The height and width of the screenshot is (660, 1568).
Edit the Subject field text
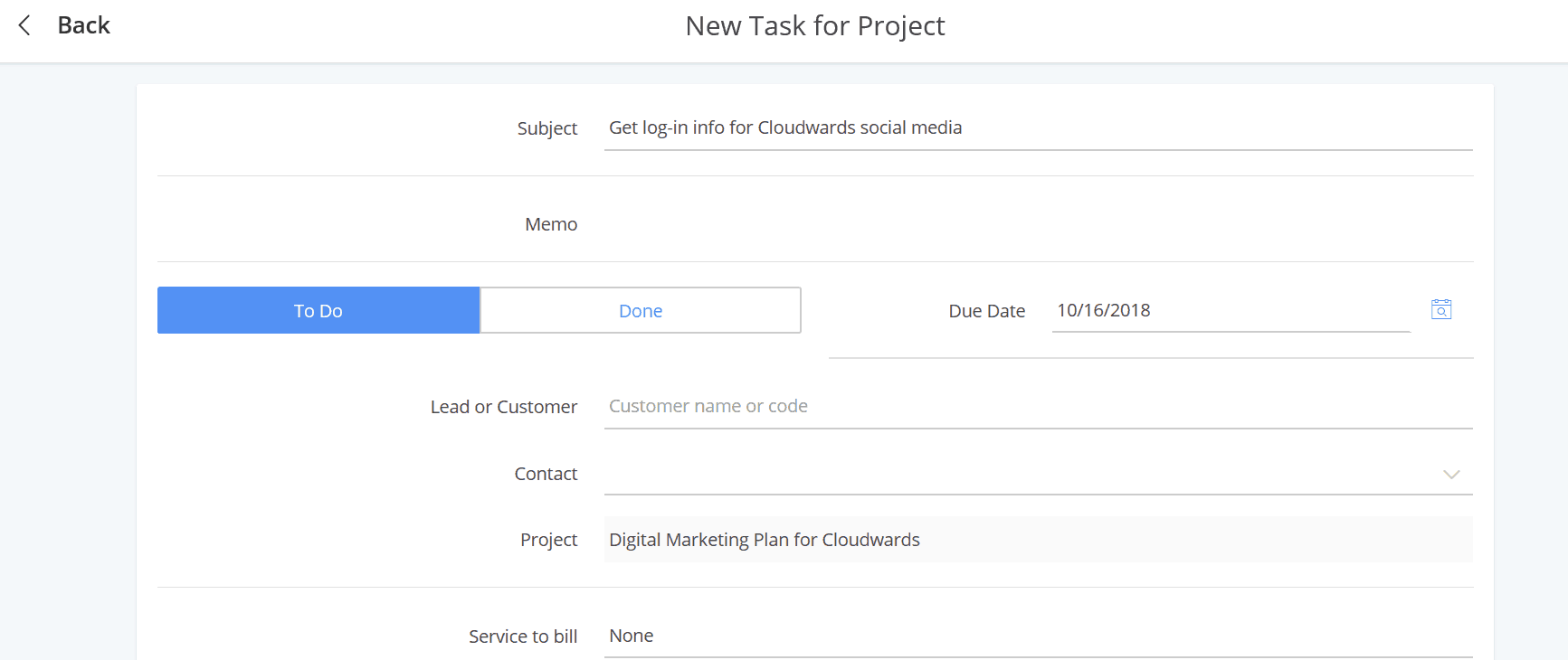pyautogui.click(x=1039, y=127)
